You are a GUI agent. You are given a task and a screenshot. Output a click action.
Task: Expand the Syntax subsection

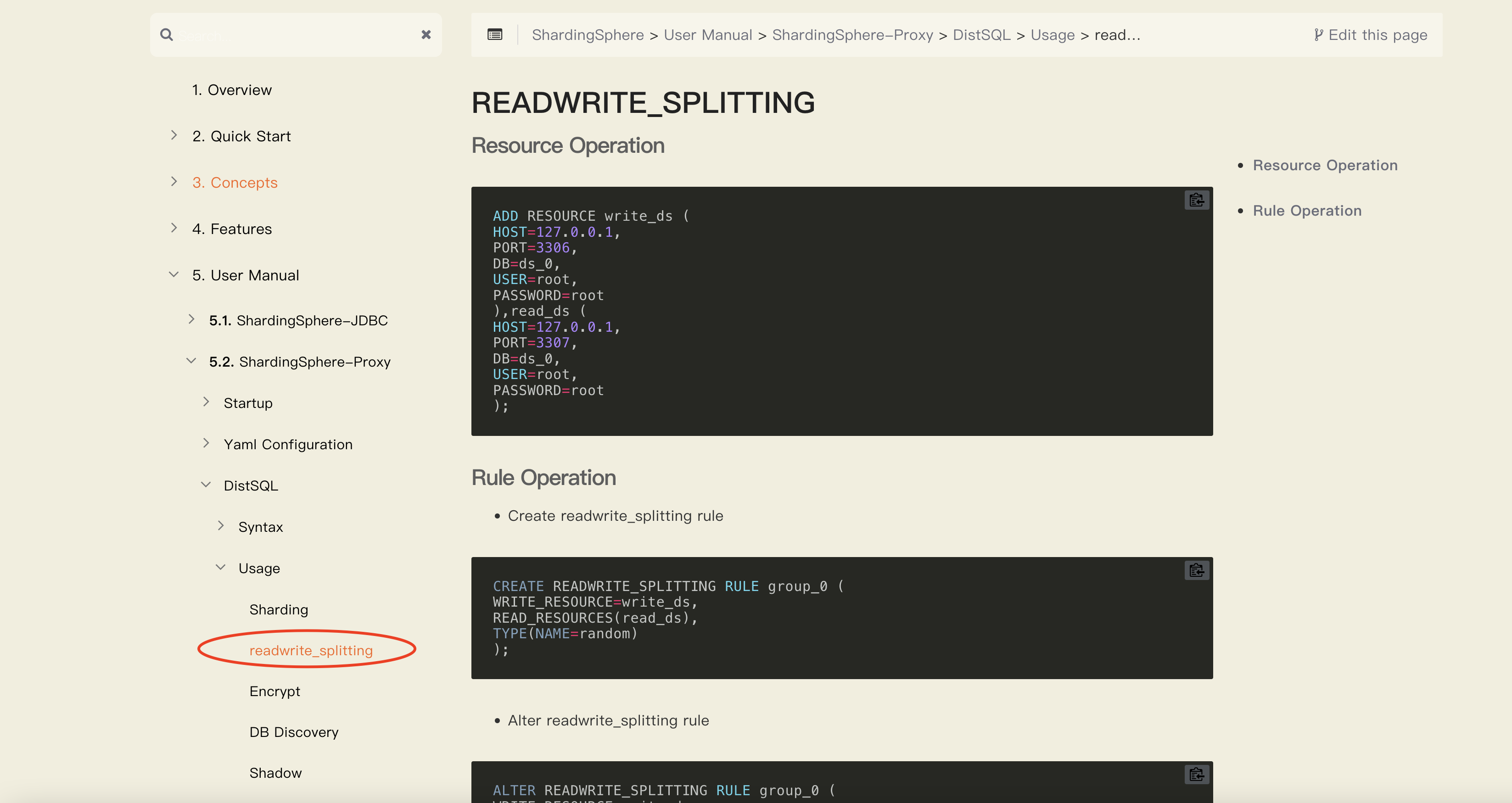tap(221, 525)
